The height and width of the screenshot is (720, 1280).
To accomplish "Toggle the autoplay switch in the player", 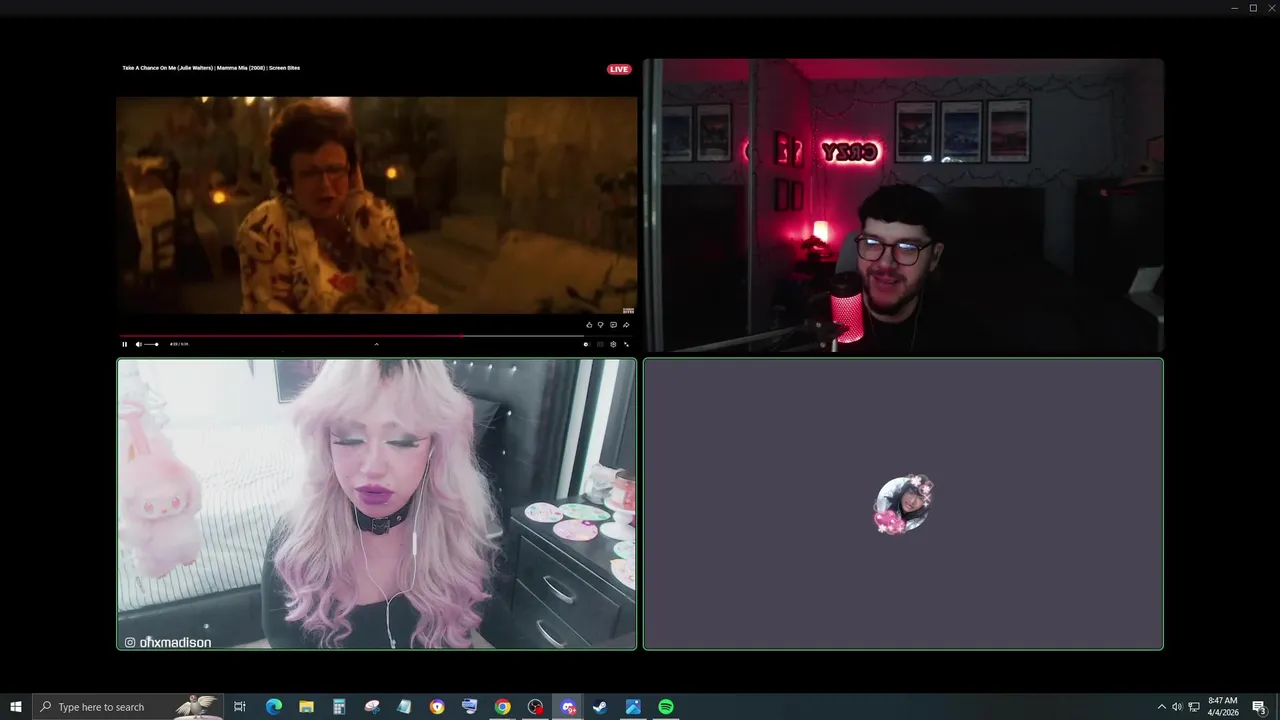I will [x=587, y=344].
